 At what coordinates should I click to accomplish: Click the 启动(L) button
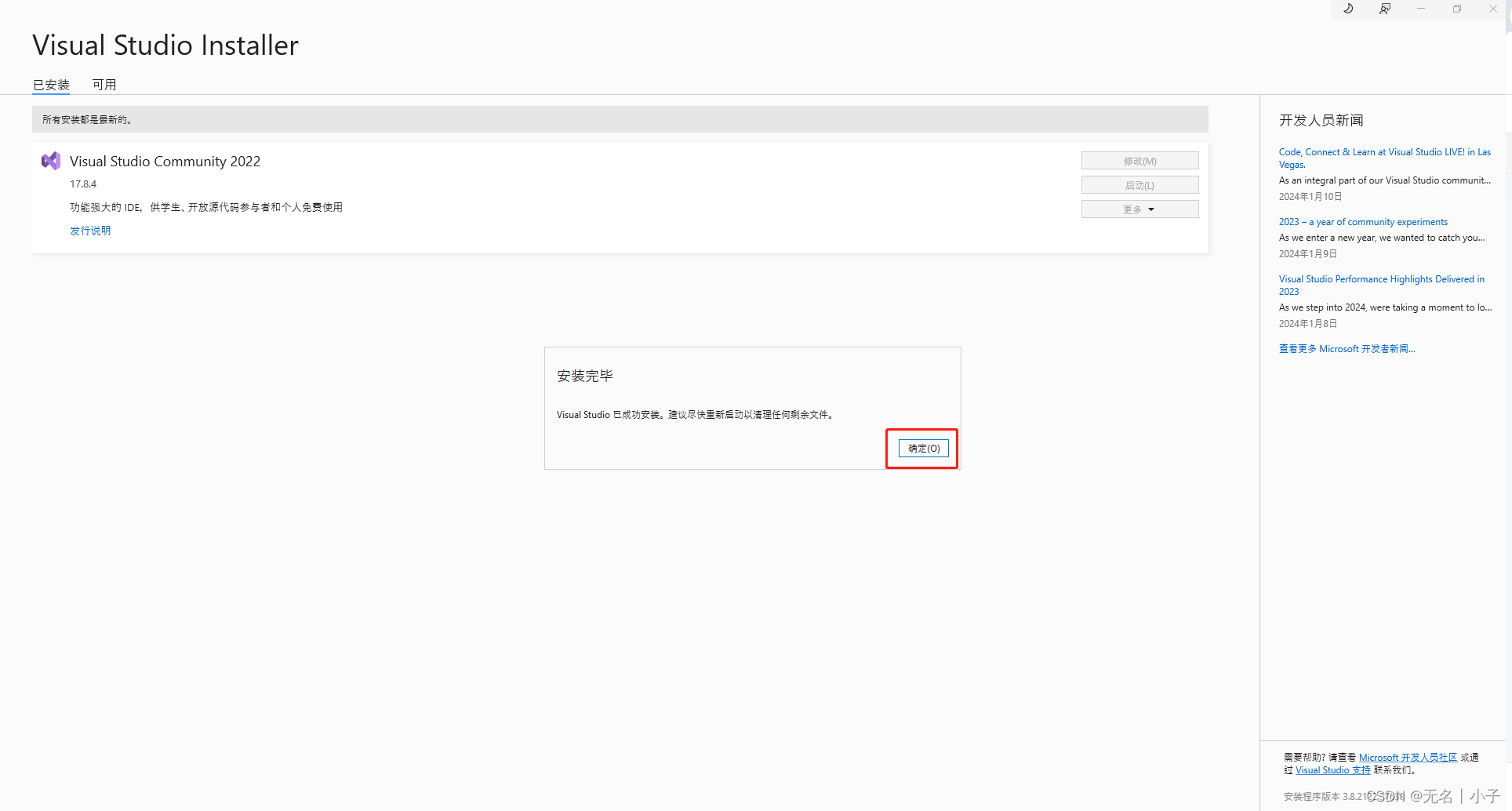pos(1139,185)
